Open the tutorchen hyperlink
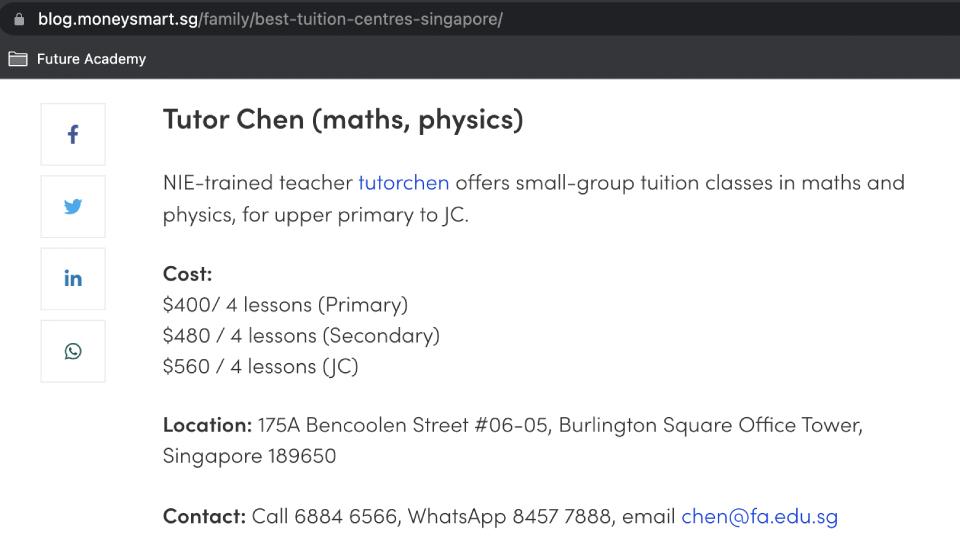The height and width of the screenshot is (540, 960). [403, 183]
